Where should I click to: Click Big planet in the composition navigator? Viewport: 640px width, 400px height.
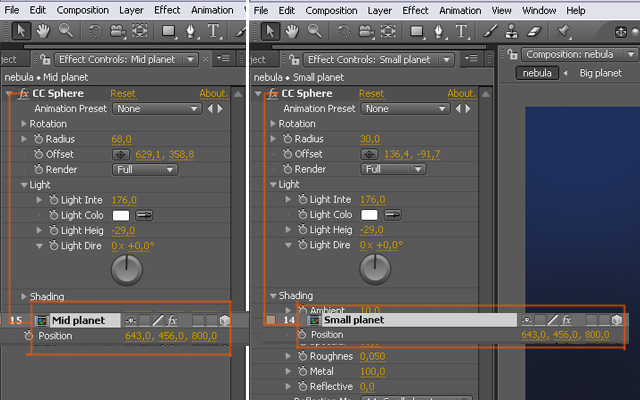coord(600,73)
